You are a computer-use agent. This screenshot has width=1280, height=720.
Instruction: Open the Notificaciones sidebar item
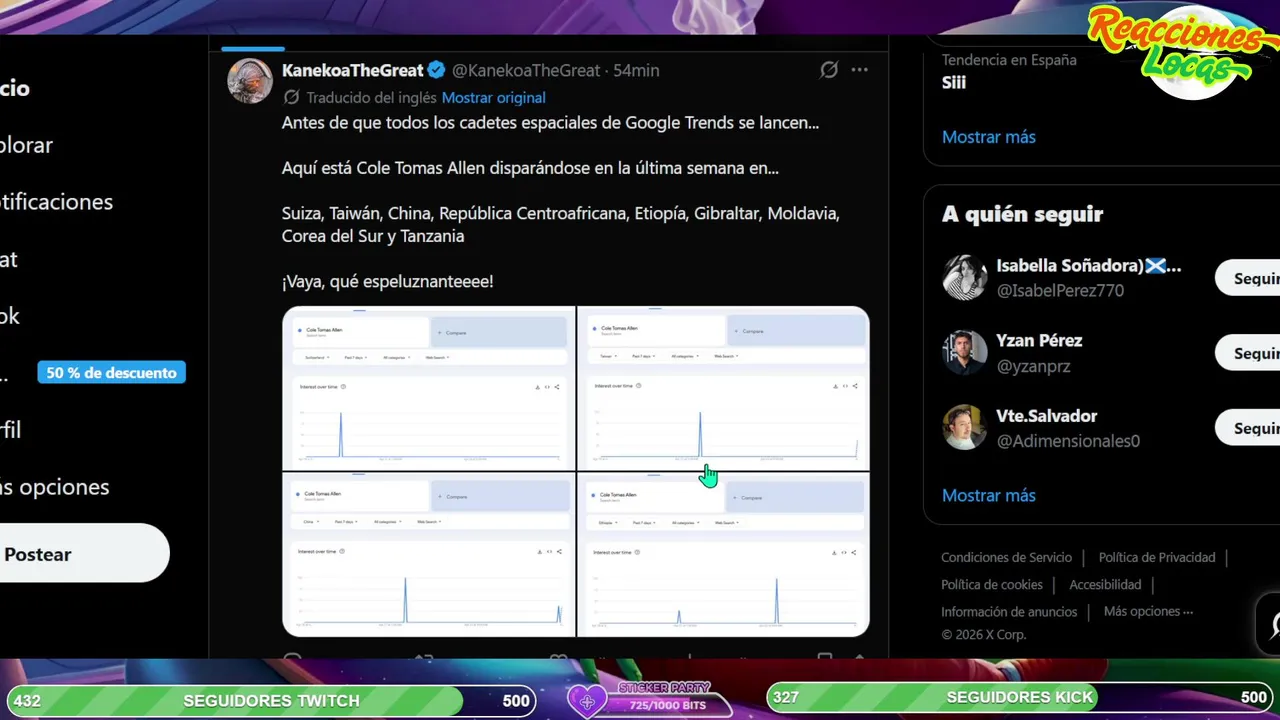pyautogui.click(x=56, y=202)
